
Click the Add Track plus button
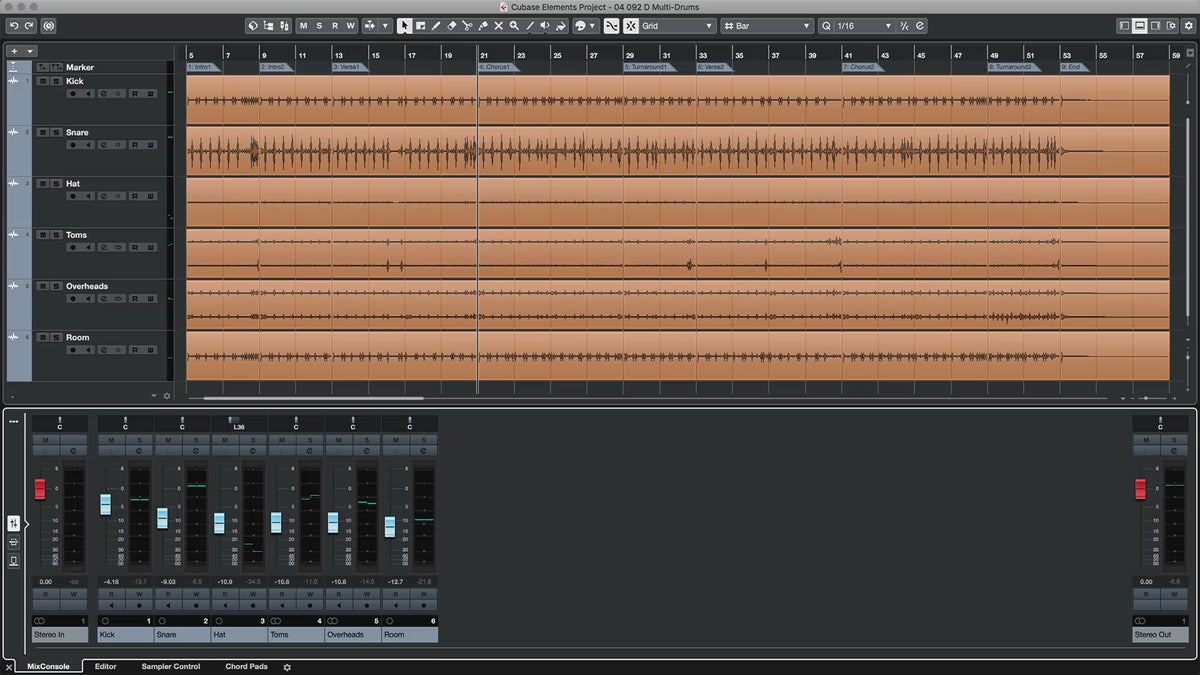[x=14, y=51]
